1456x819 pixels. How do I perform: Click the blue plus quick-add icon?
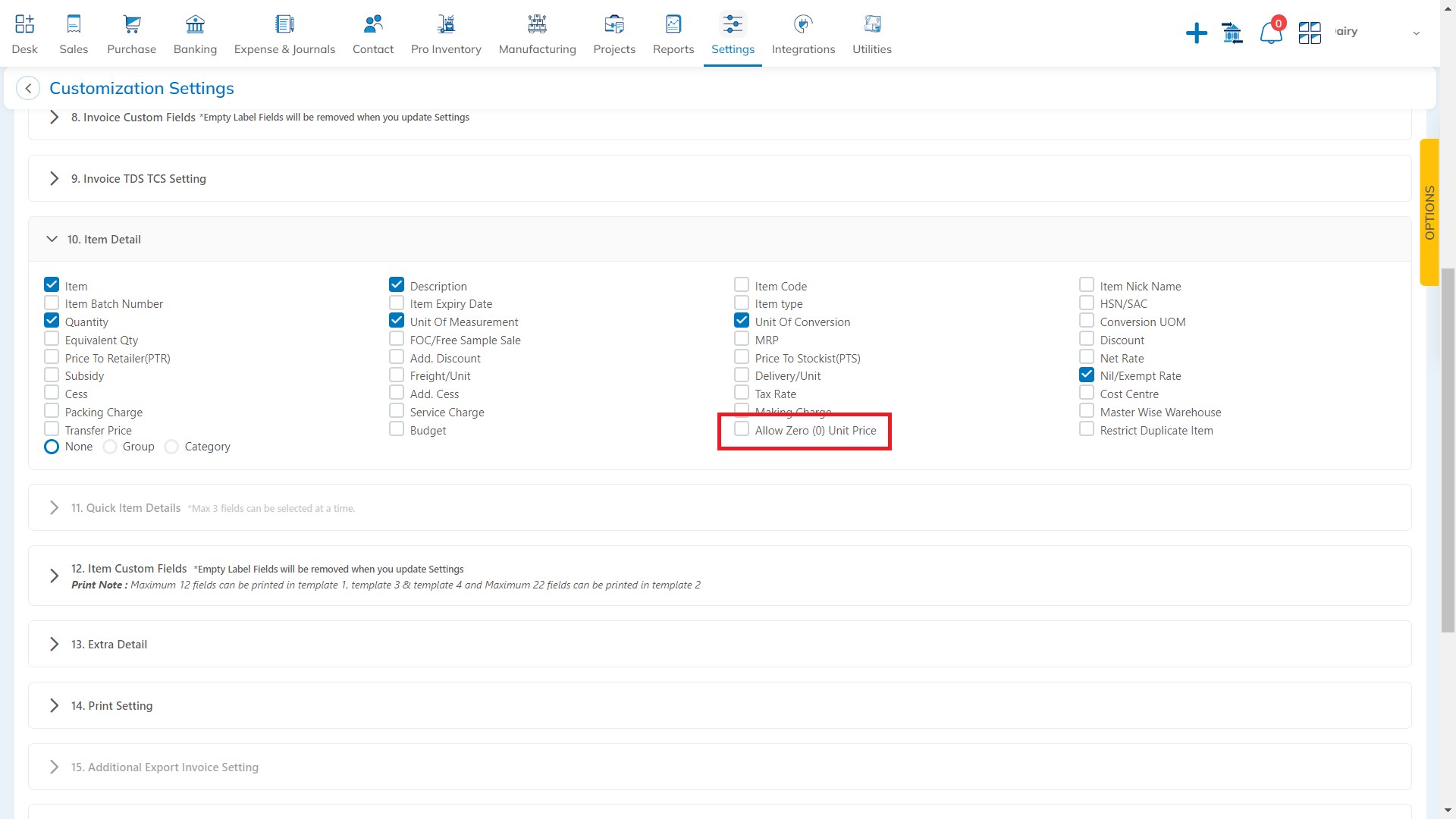(1196, 33)
